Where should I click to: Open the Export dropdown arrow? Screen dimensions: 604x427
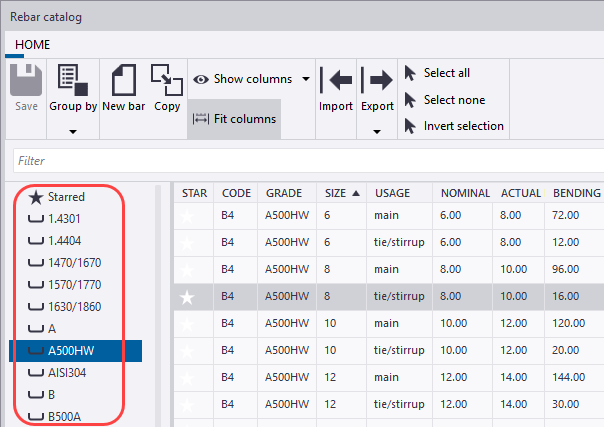[x=377, y=130]
